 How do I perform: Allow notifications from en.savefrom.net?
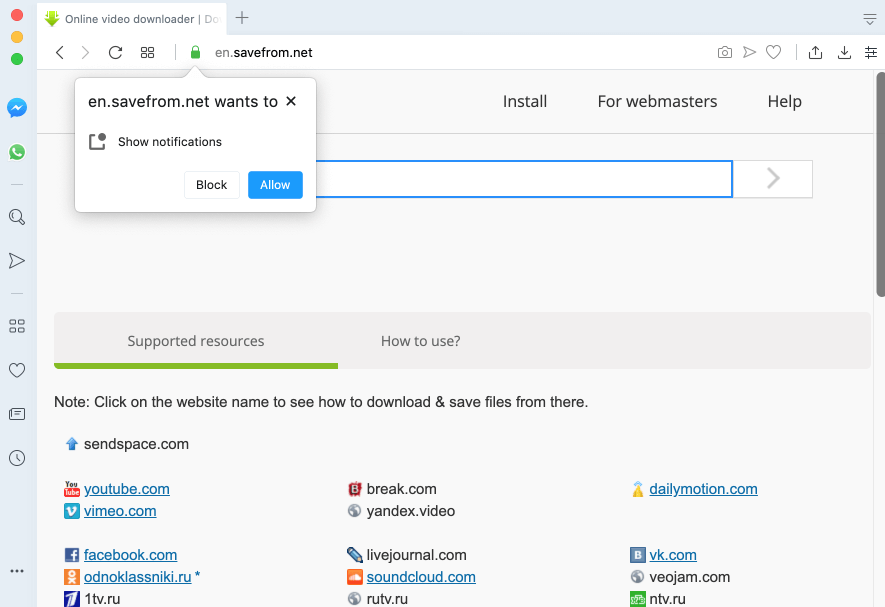(275, 185)
